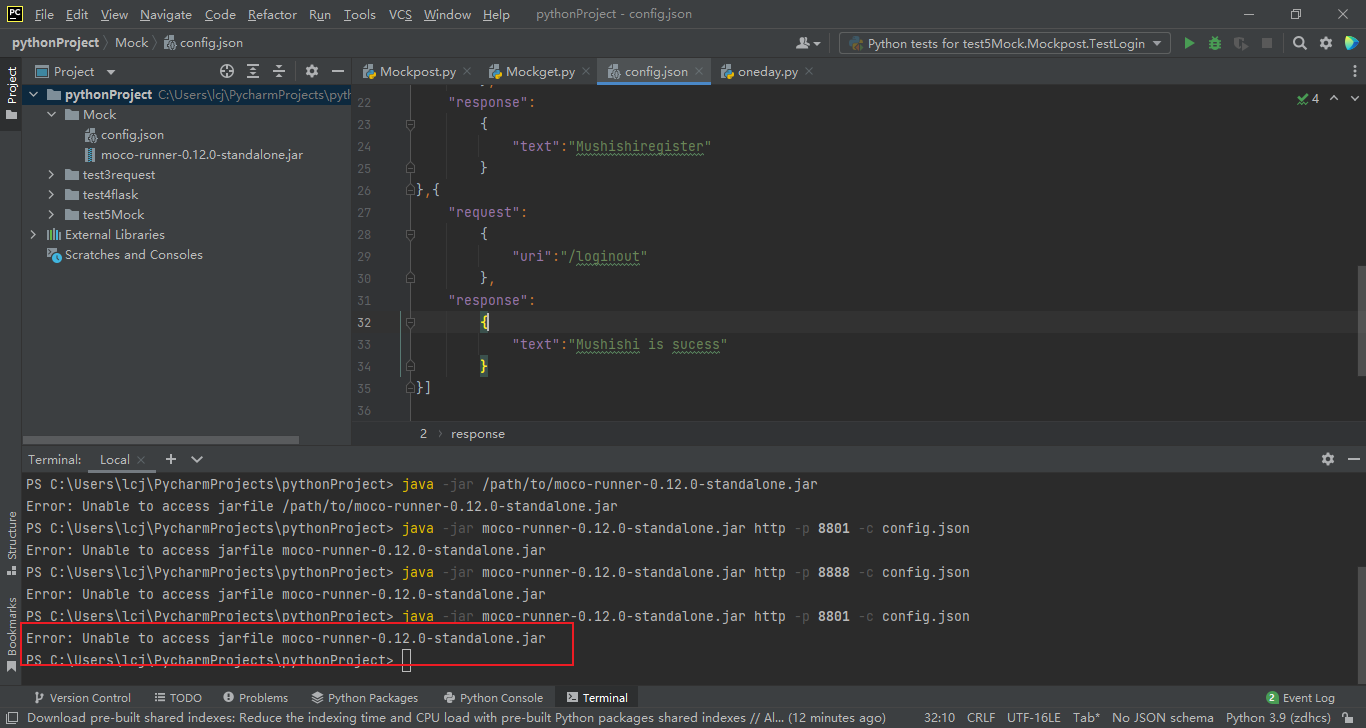Collapse the pythonProject root node
This screenshot has height=728, width=1366.
(33, 94)
